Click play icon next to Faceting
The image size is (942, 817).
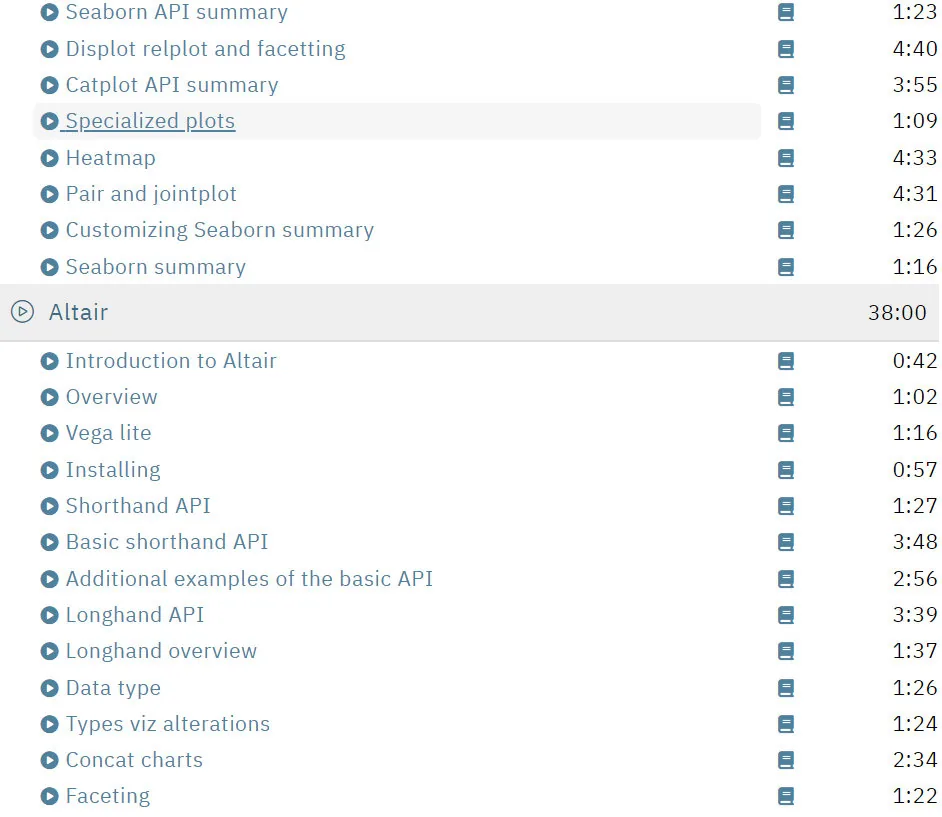49,797
